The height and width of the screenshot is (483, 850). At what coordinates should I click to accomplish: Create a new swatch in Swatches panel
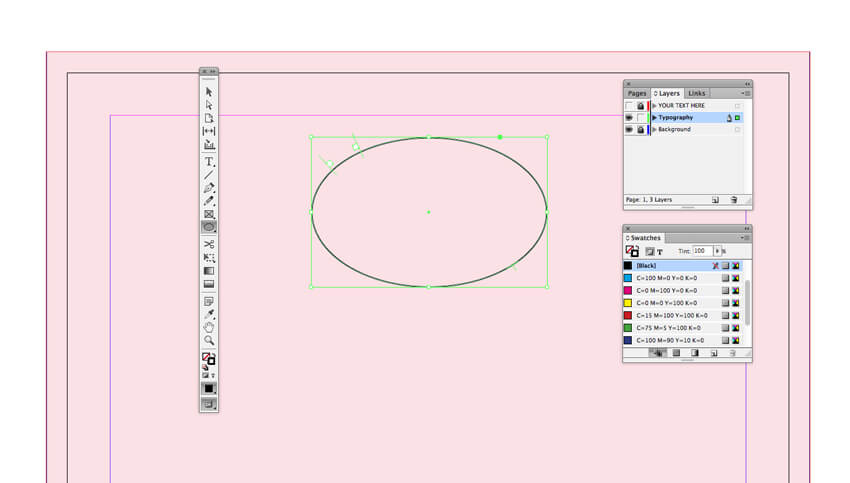coord(714,353)
